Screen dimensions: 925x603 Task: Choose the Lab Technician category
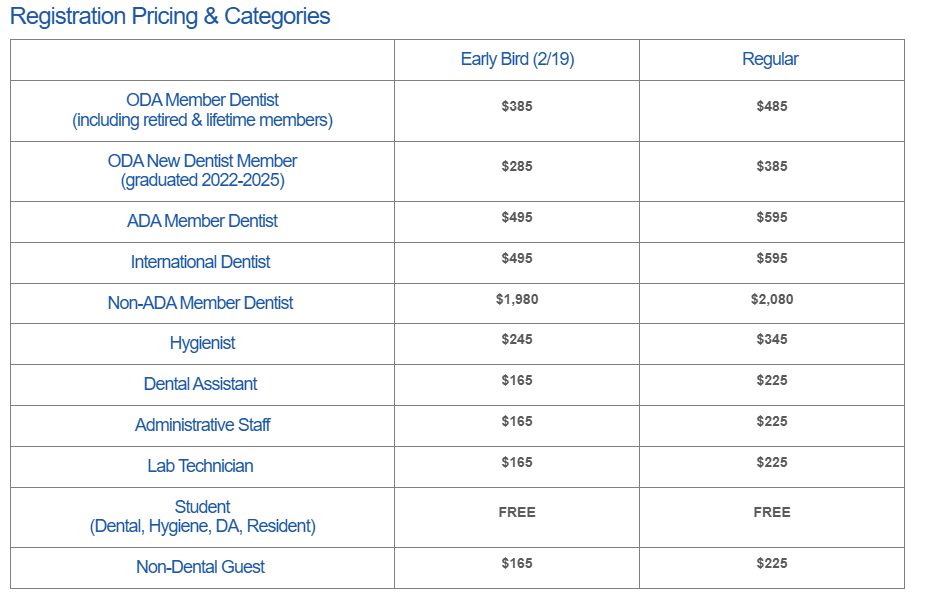(x=201, y=466)
